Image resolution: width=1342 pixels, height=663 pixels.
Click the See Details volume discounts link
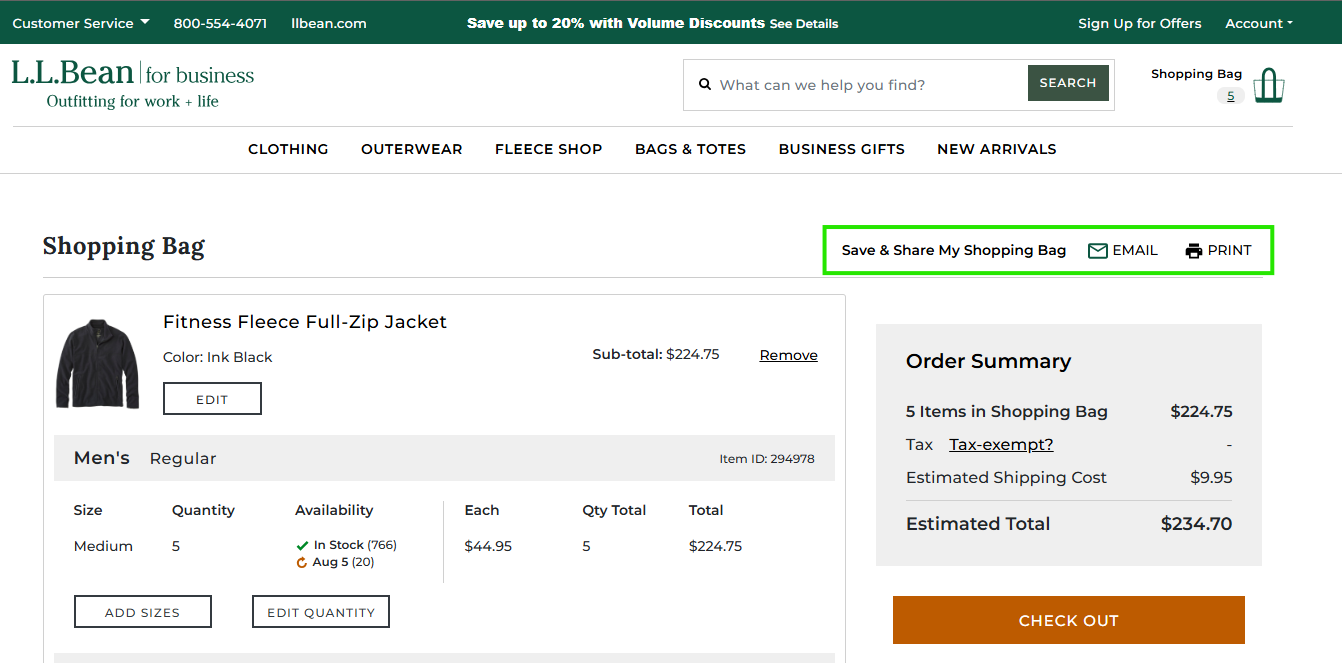(804, 23)
